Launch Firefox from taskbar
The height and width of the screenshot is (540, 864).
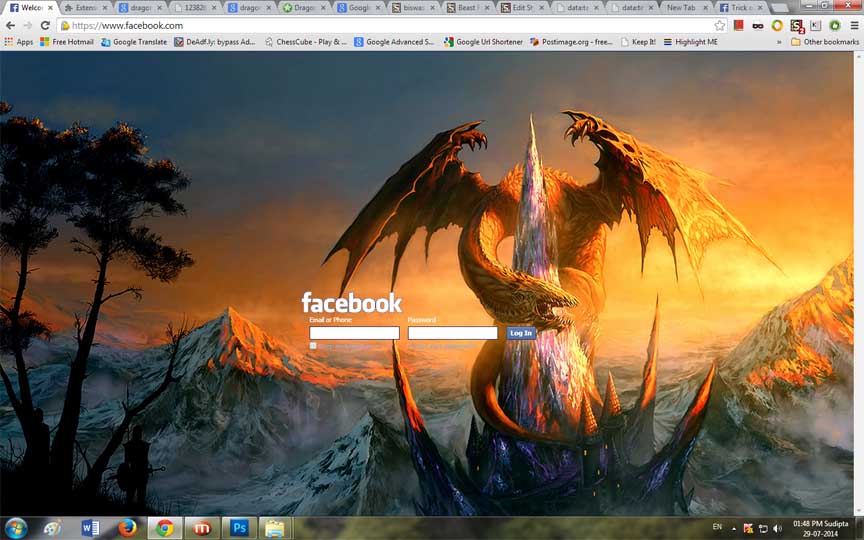pos(127,528)
